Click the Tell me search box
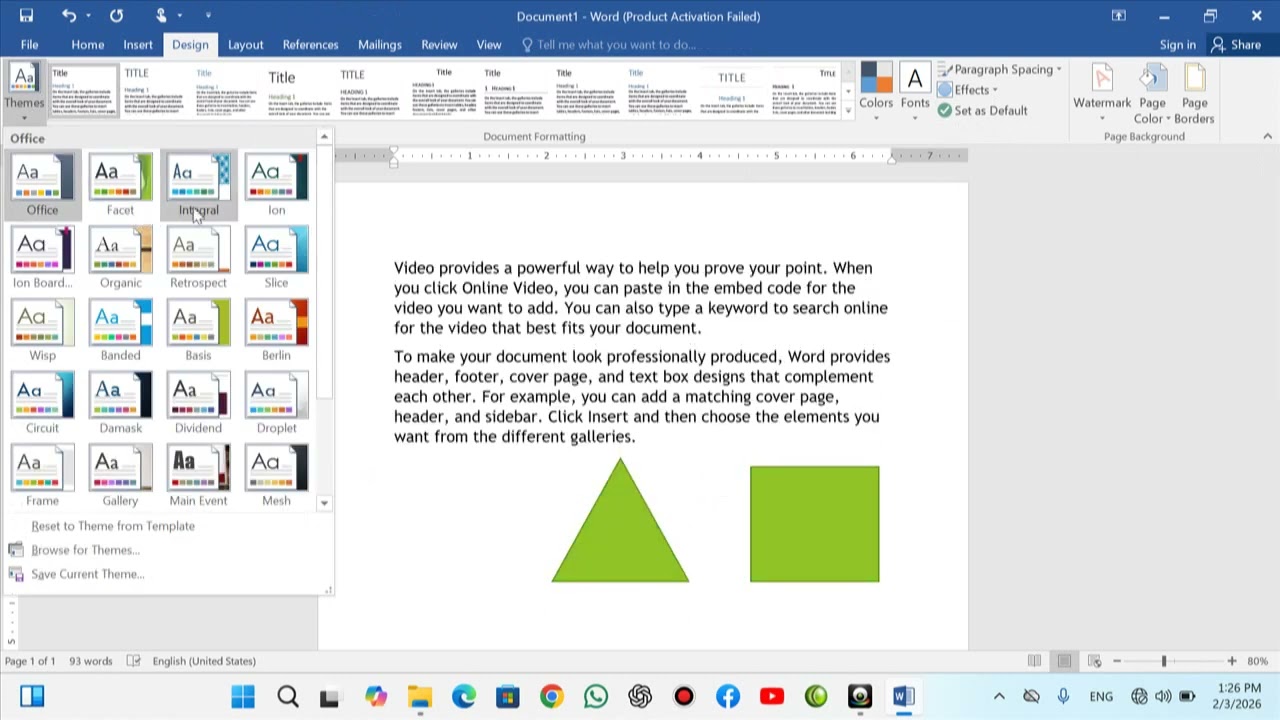The width and height of the screenshot is (1280, 720). [608, 44]
